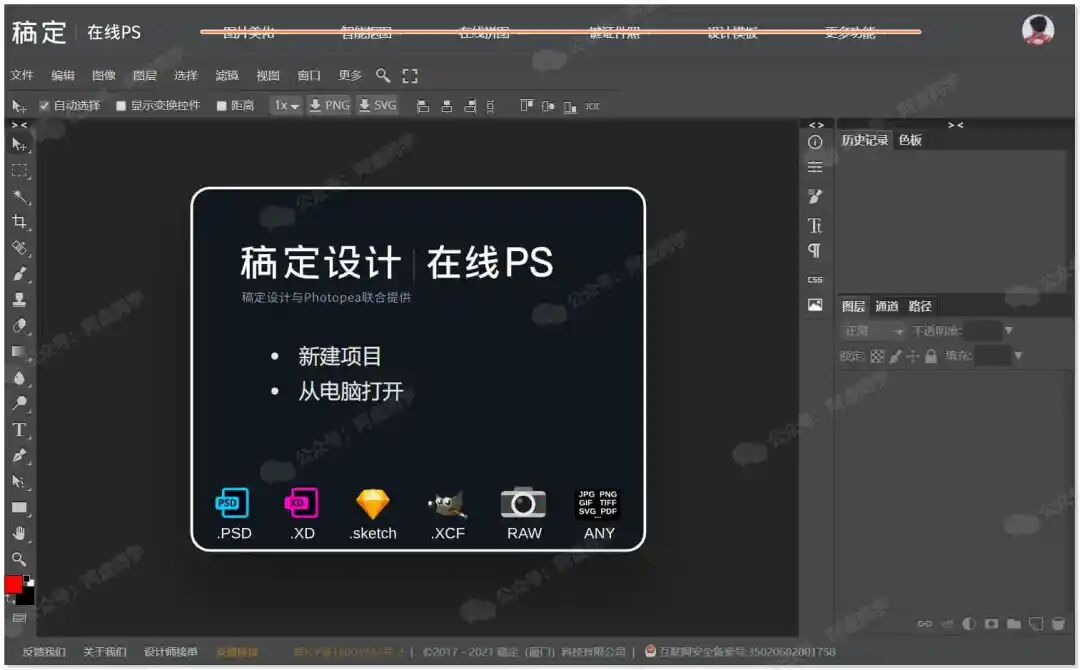
Task: Select the Eraser tool
Action: click(19, 326)
